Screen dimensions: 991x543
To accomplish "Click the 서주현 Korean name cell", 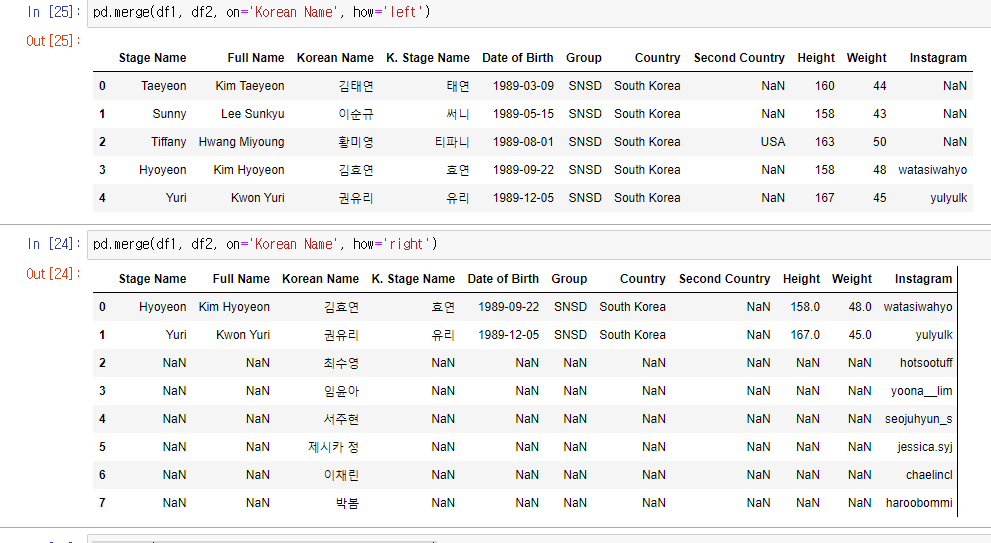I will (341, 419).
